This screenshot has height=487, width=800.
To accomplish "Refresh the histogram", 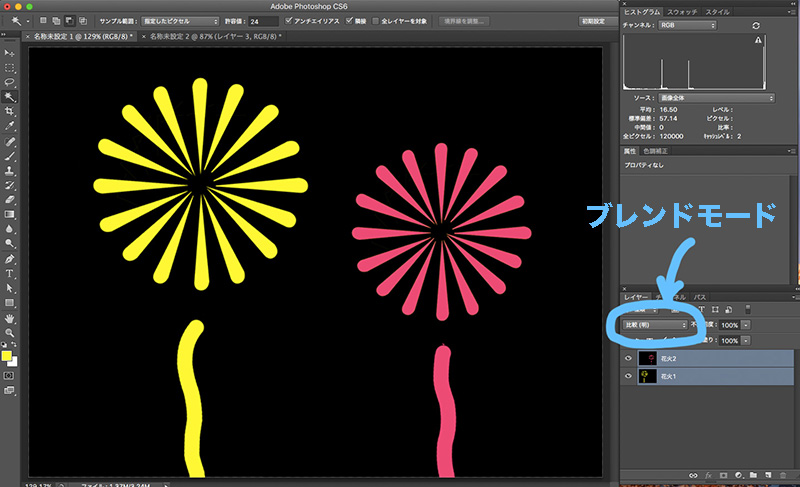I will pyautogui.click(x=756, y=25).
